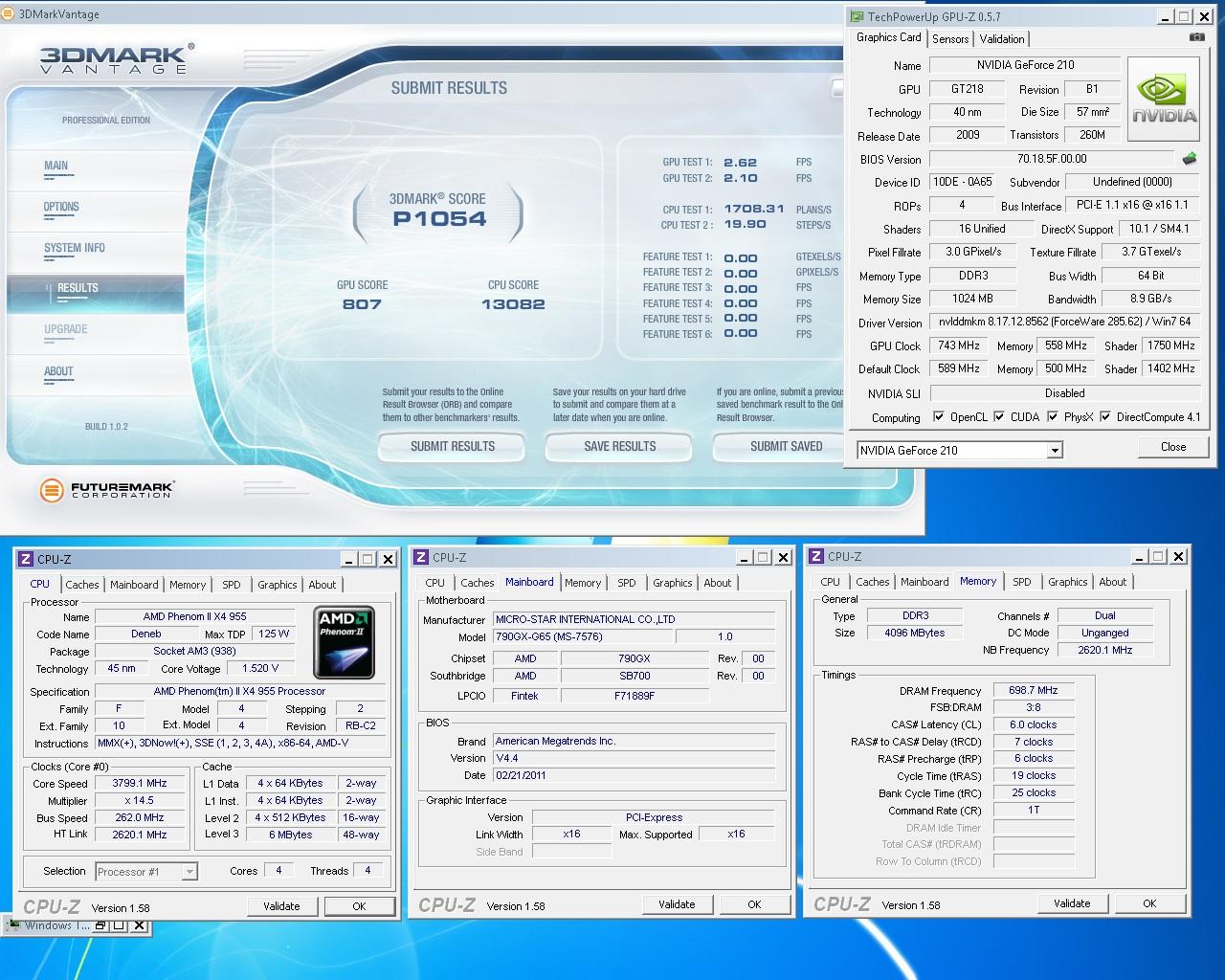Screen dimensions: 1225x980
Task: Click OK in the CPU-Z Memory window
Action: (x=1149, y=903)
